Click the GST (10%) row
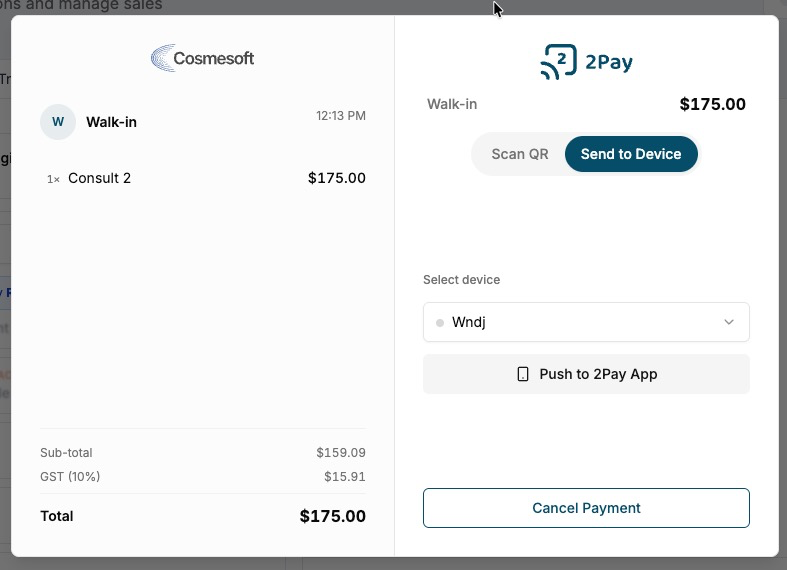Image resolution: width=787 pixels, height=570 pixels. [x=203, y=477]
